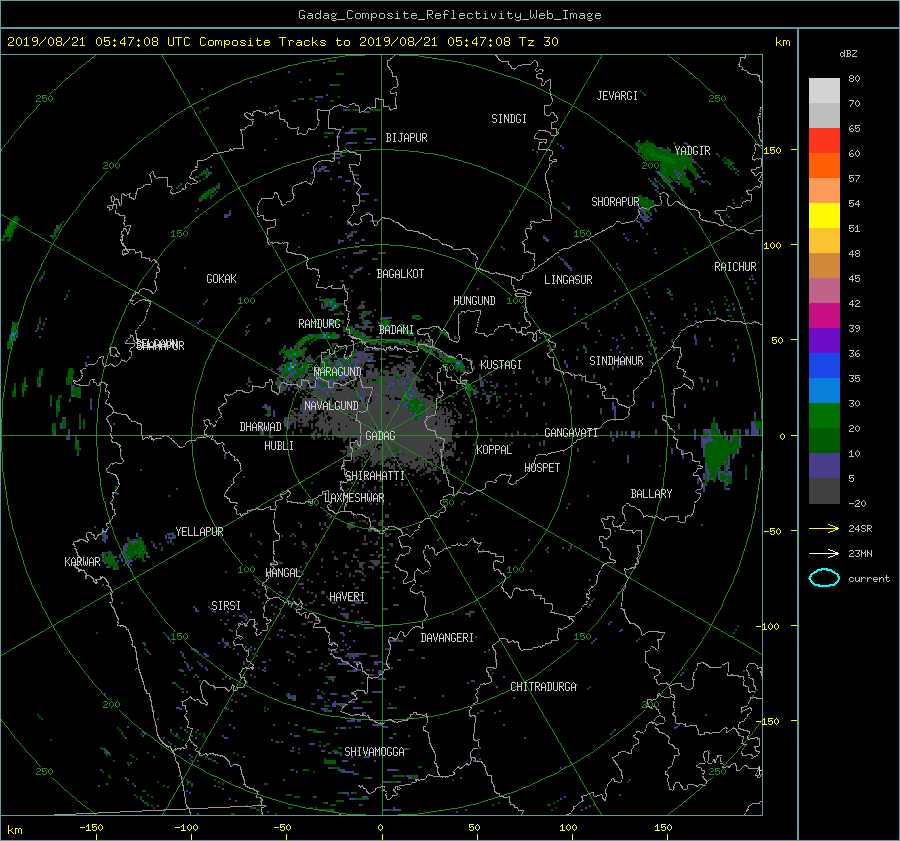Click the SHIVAMOGGA city label

click(374, 752)
